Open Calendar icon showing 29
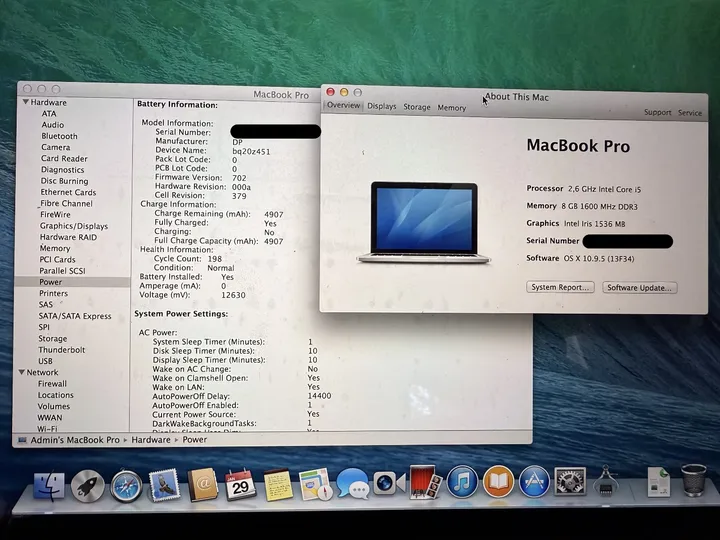720x540 pixels. coord(240,484)
